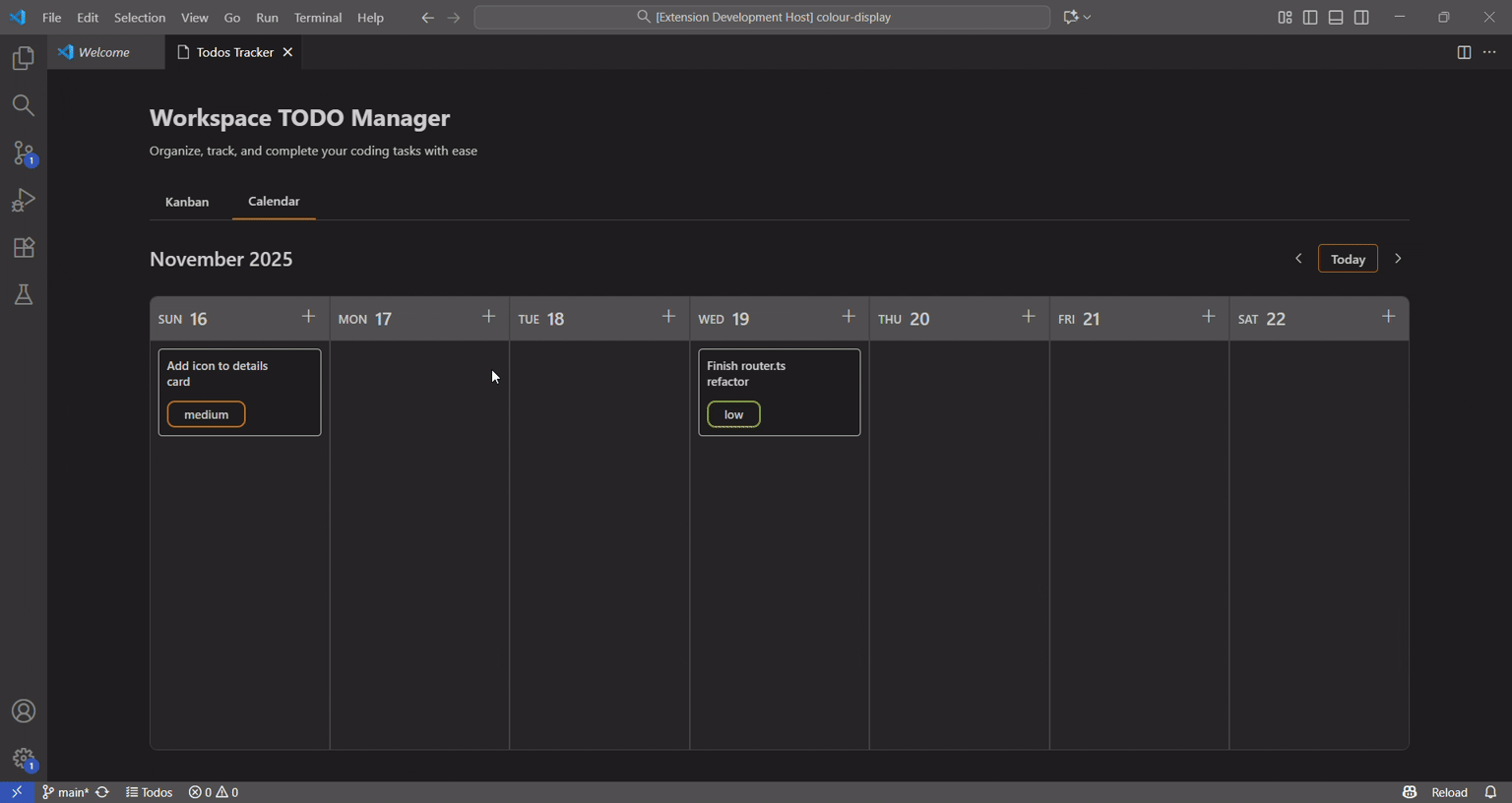The height and width of the screenshot is (803, 1512).
Task: Click Reload in the status bar
Action: click(x=1449, y=792)
